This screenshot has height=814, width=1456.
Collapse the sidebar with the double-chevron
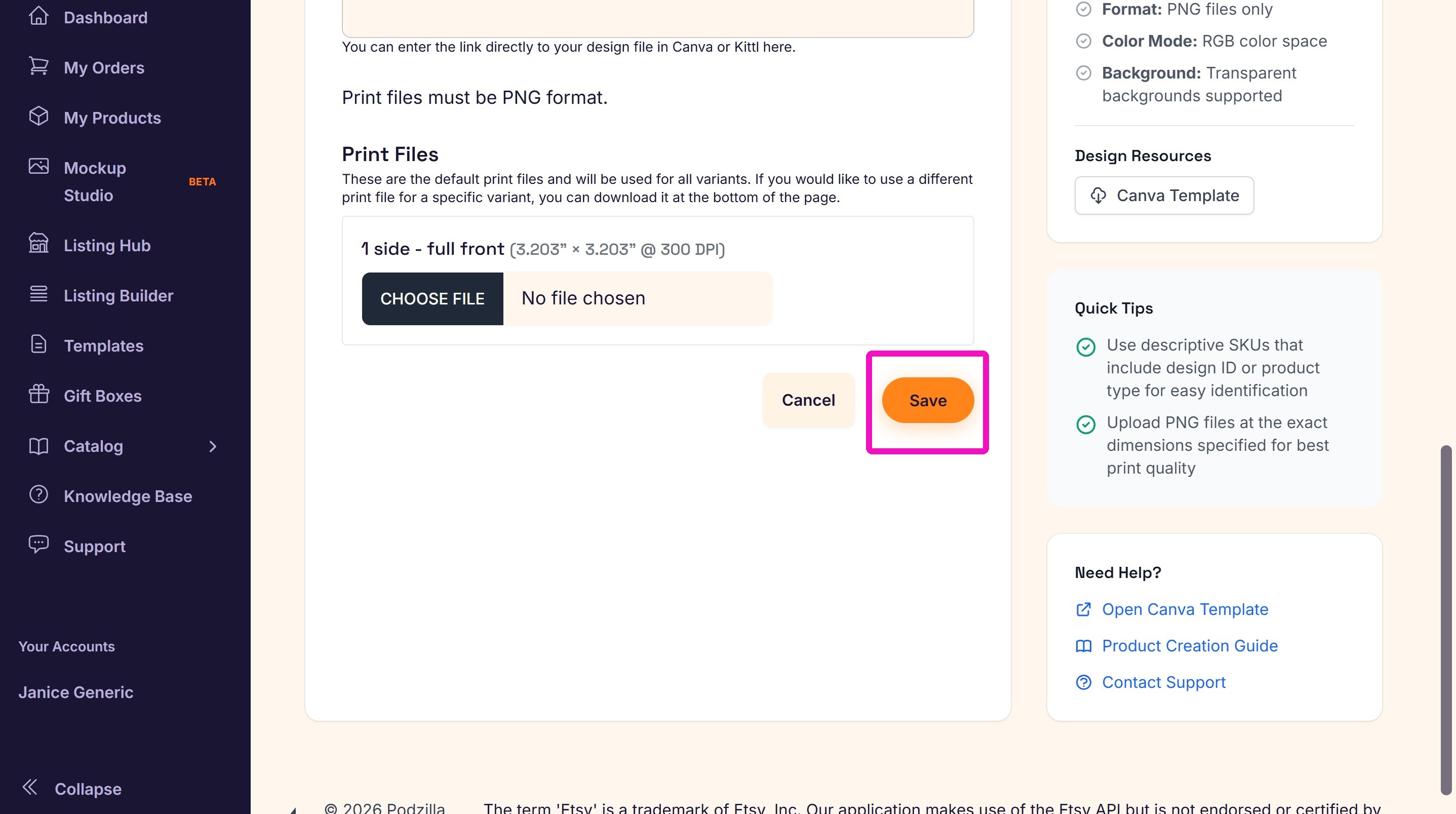click(30, 787)
